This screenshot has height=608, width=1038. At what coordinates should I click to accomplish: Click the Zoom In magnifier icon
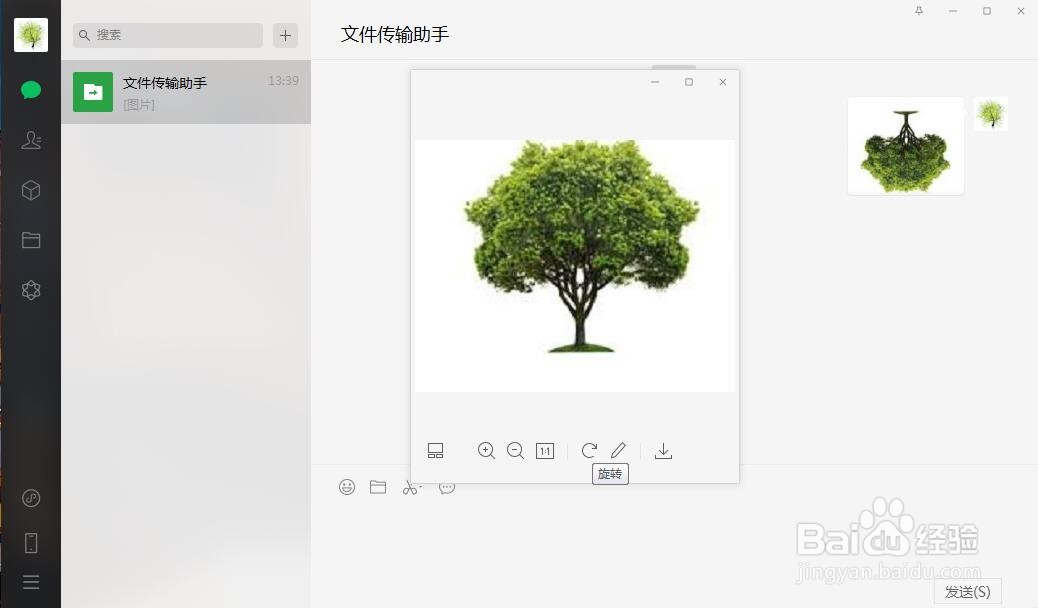[x=487, y=450]
